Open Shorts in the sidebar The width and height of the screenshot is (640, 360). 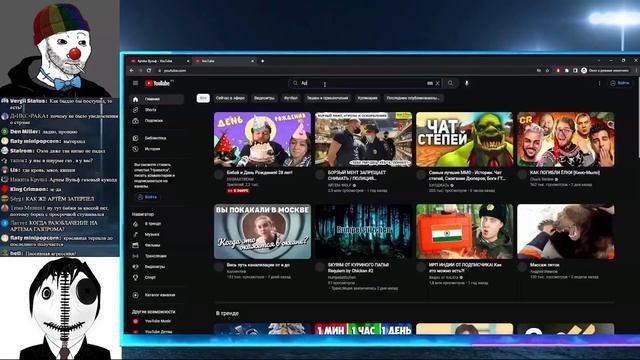(x=157, y=110)
